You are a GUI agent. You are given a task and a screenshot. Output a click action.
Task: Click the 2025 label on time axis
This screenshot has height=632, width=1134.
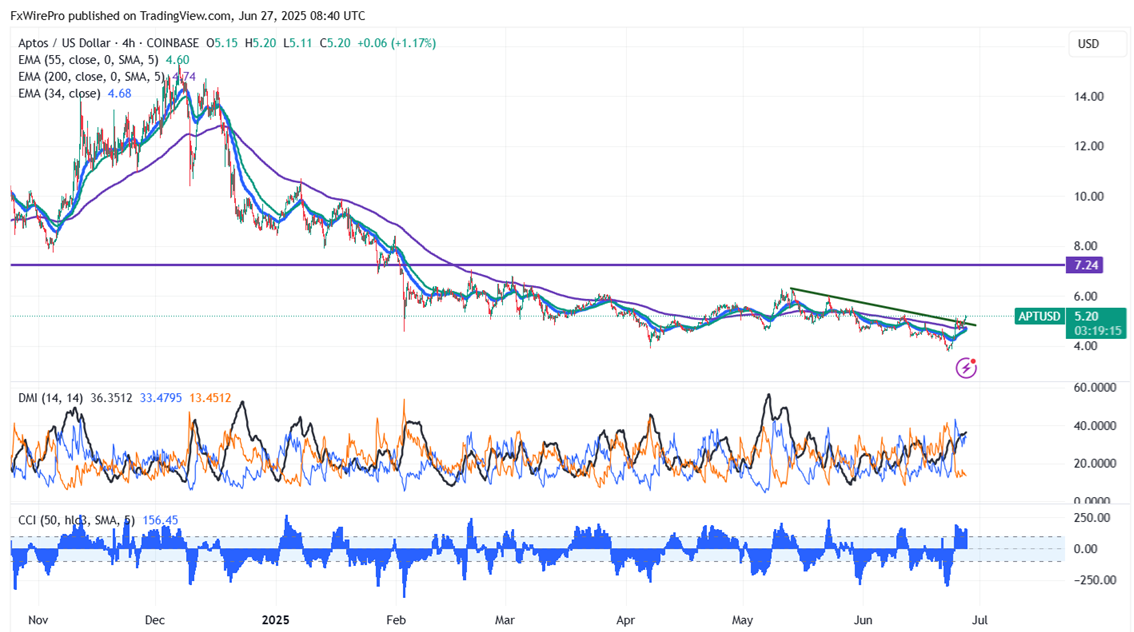click(x=276, y=620)
